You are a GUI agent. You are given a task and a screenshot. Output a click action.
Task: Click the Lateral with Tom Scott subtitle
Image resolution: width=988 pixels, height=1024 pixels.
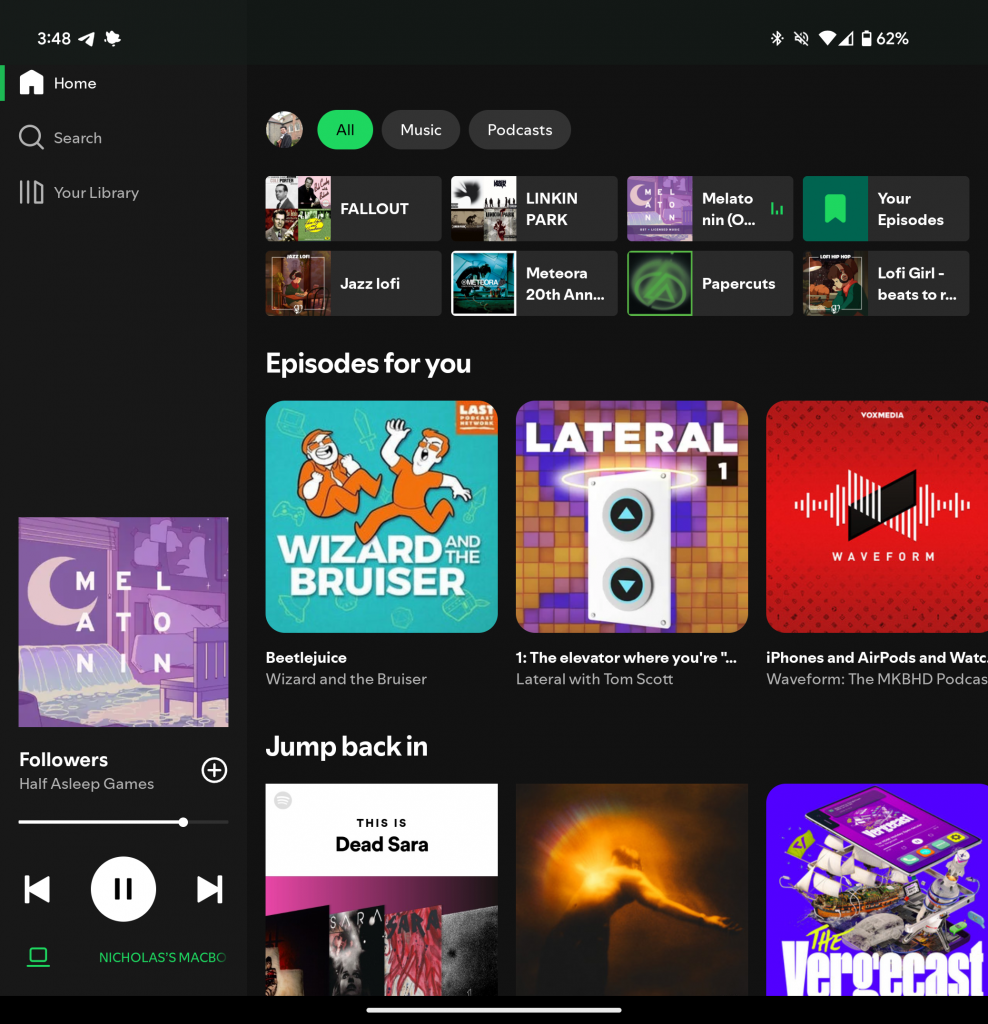tap(594, 679)
